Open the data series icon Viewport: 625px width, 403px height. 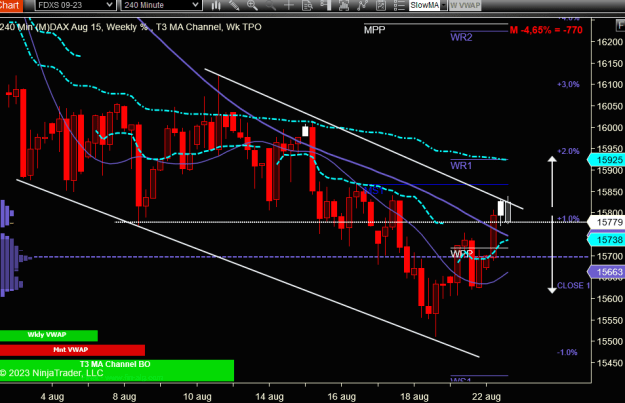click(x=344, y=5)
